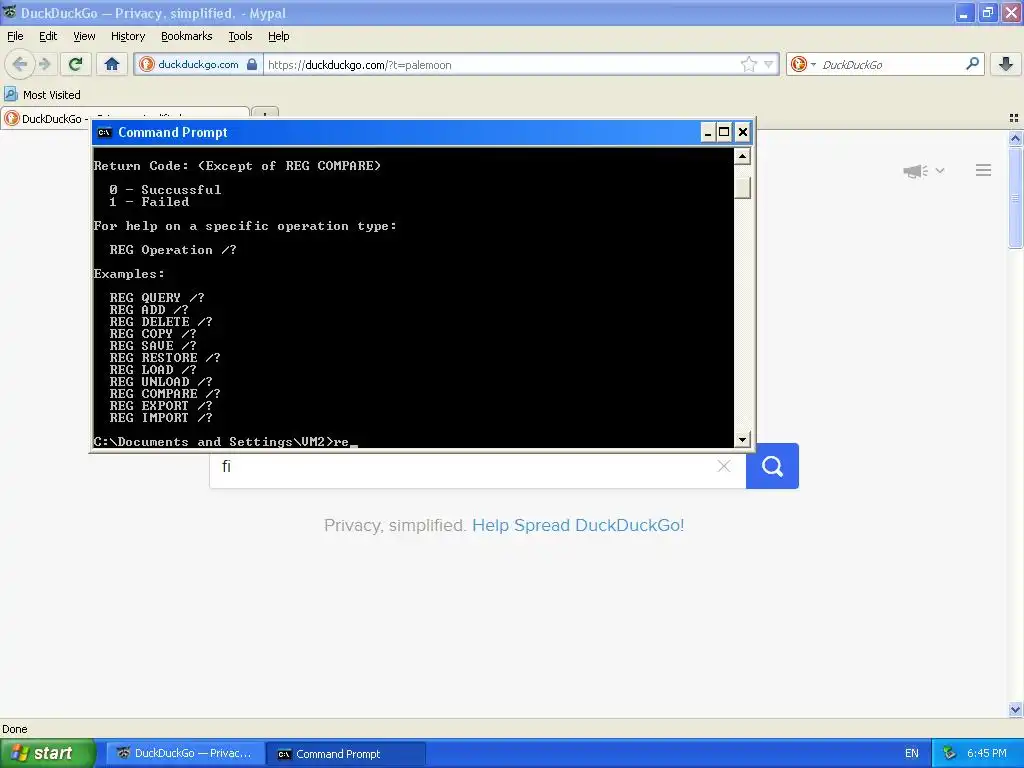Screen dimensions: 1024x768
Task: Click the Command Prompt scroll up arrow
Action: point(742,156)
